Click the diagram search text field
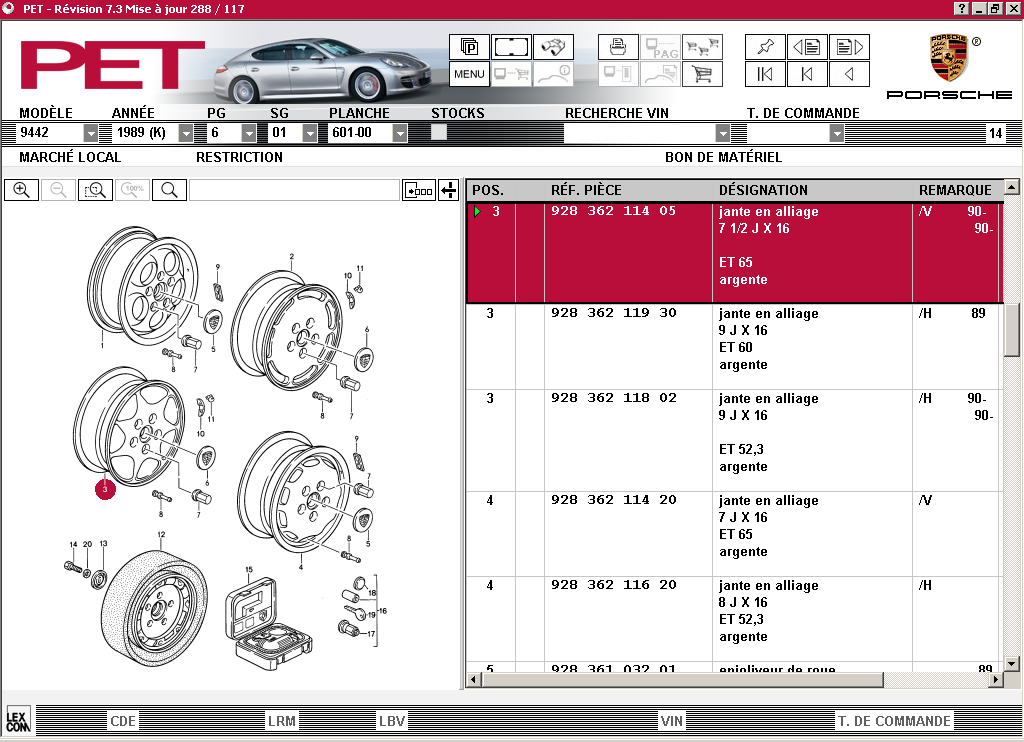Image resolution: width=1024 pixels, height=742 pixels. click(294, 190)
